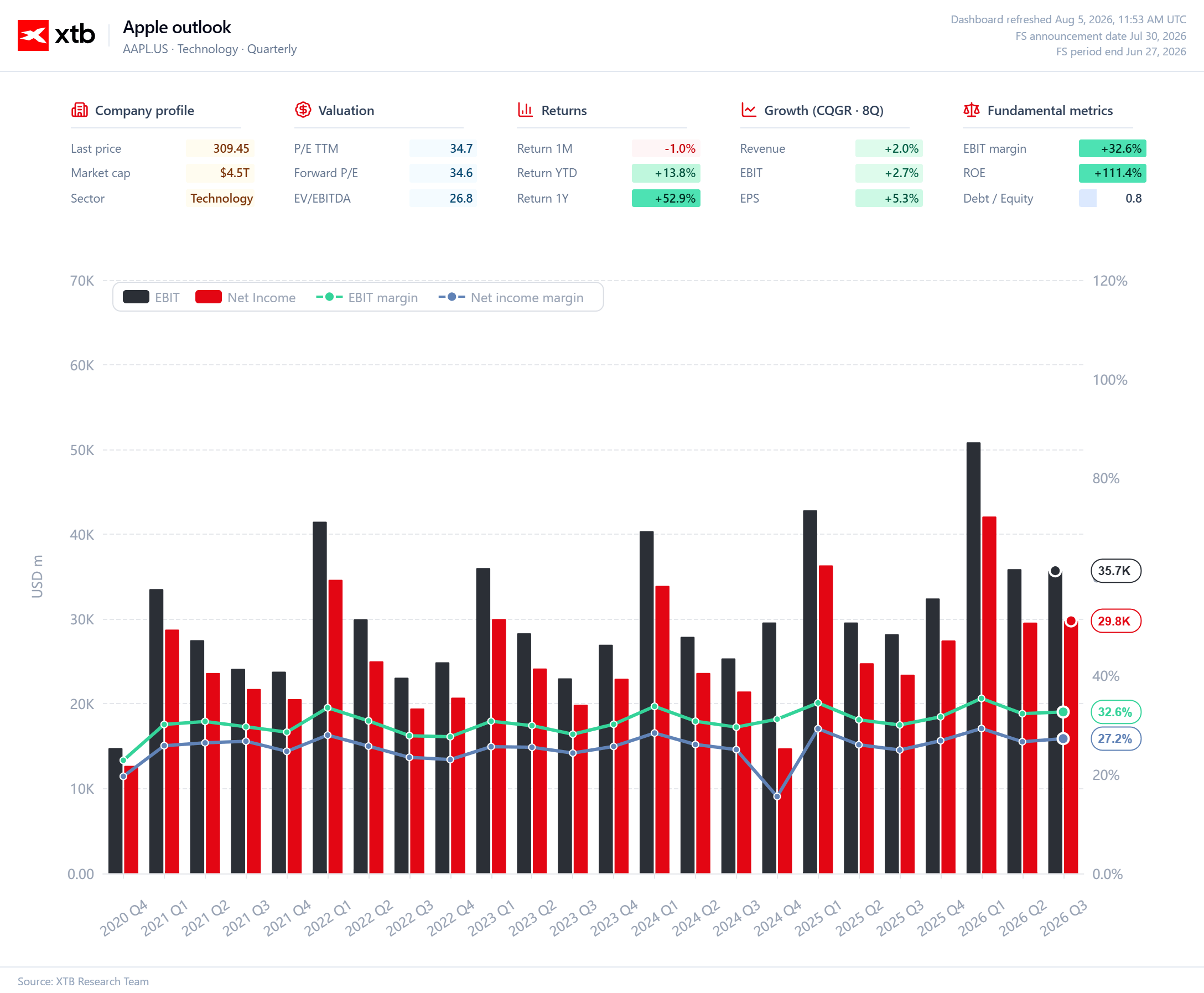This screenshot has width=1204, height=993.
Task: Click the Valuation dollar icon
Action: tap(303, 110)
